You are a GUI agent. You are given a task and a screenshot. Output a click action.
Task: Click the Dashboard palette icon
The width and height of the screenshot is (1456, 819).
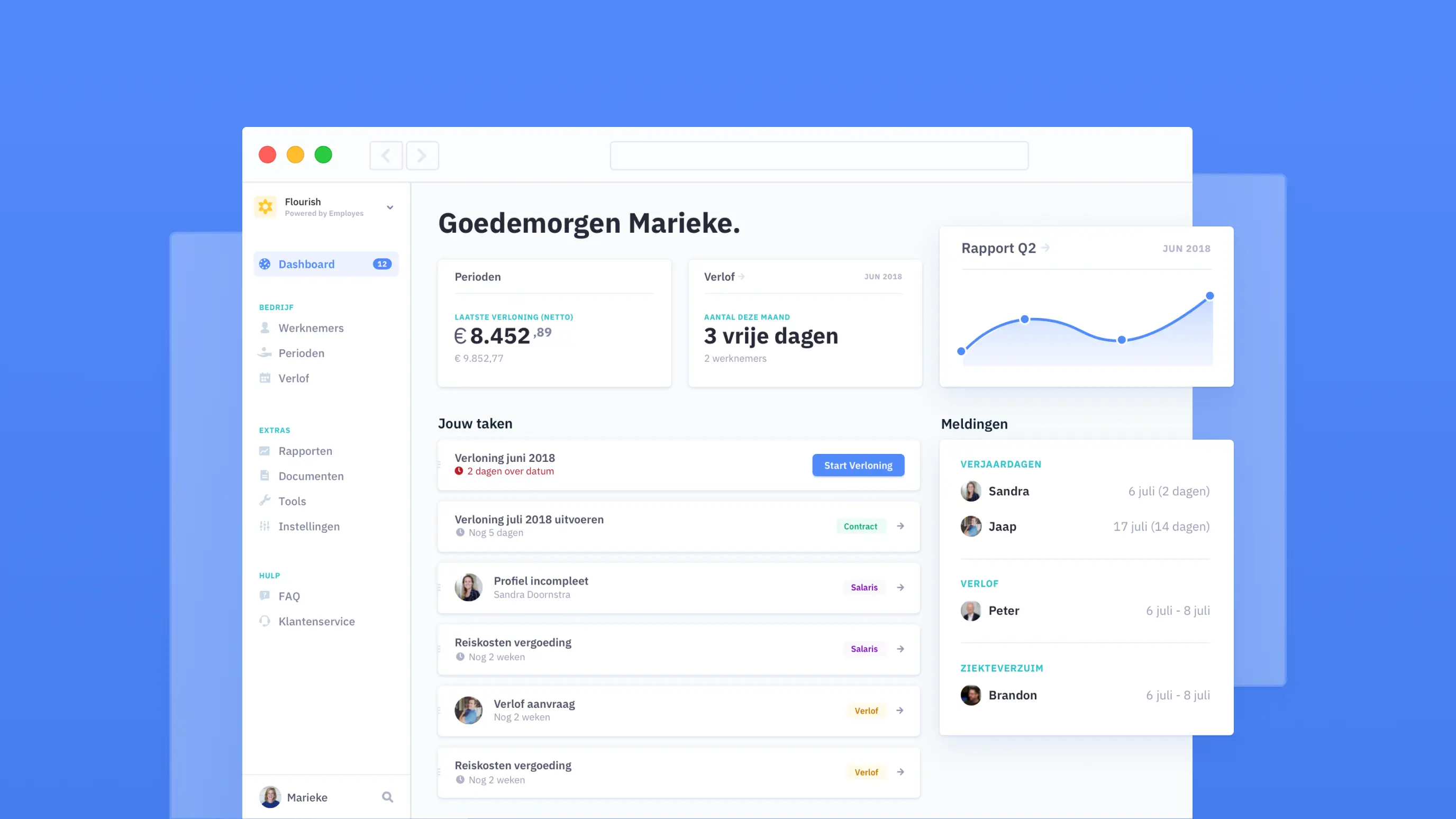265,264
